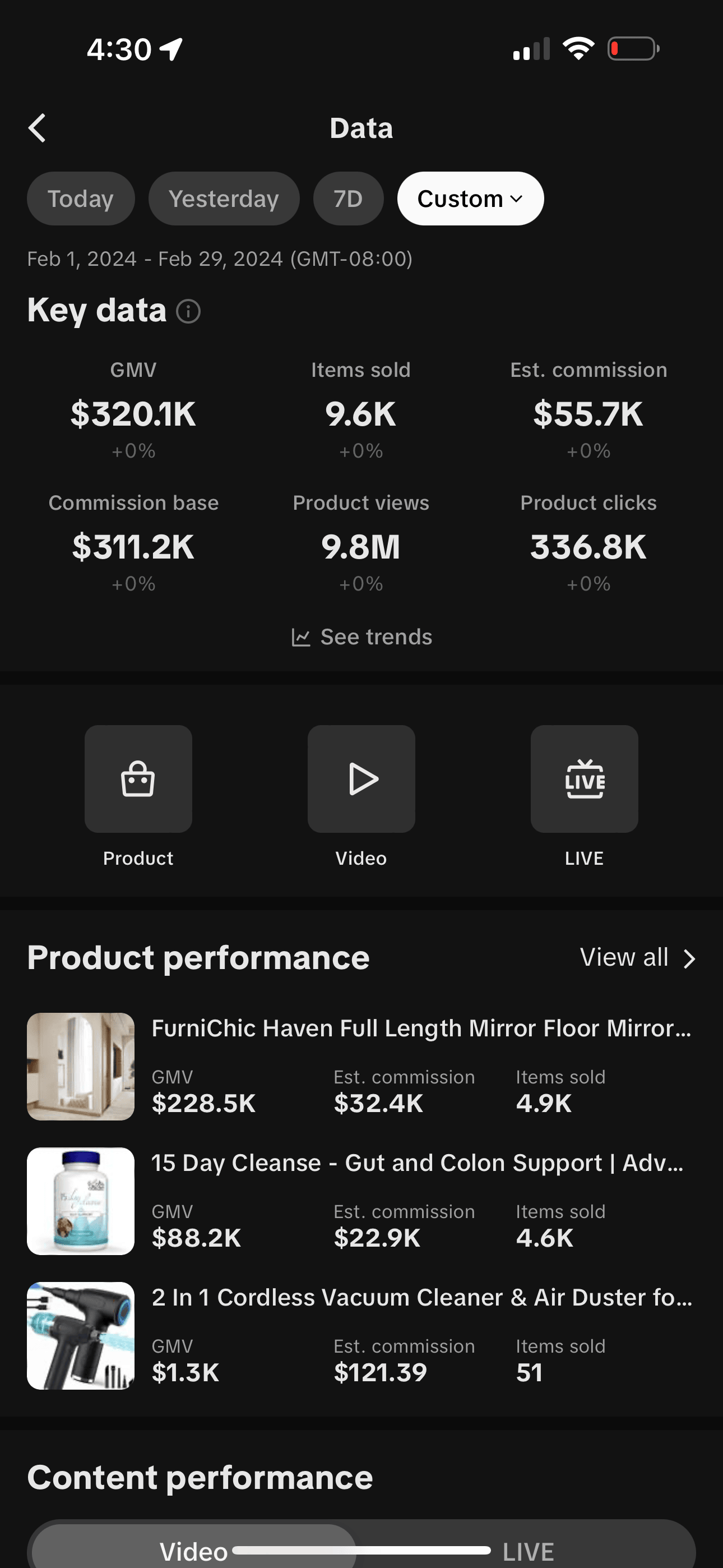The height and width of the screenshot is (1568, 723).
Task: Open the 15 Day Cleanse product thumbnail
Action: click(80, 1201)
